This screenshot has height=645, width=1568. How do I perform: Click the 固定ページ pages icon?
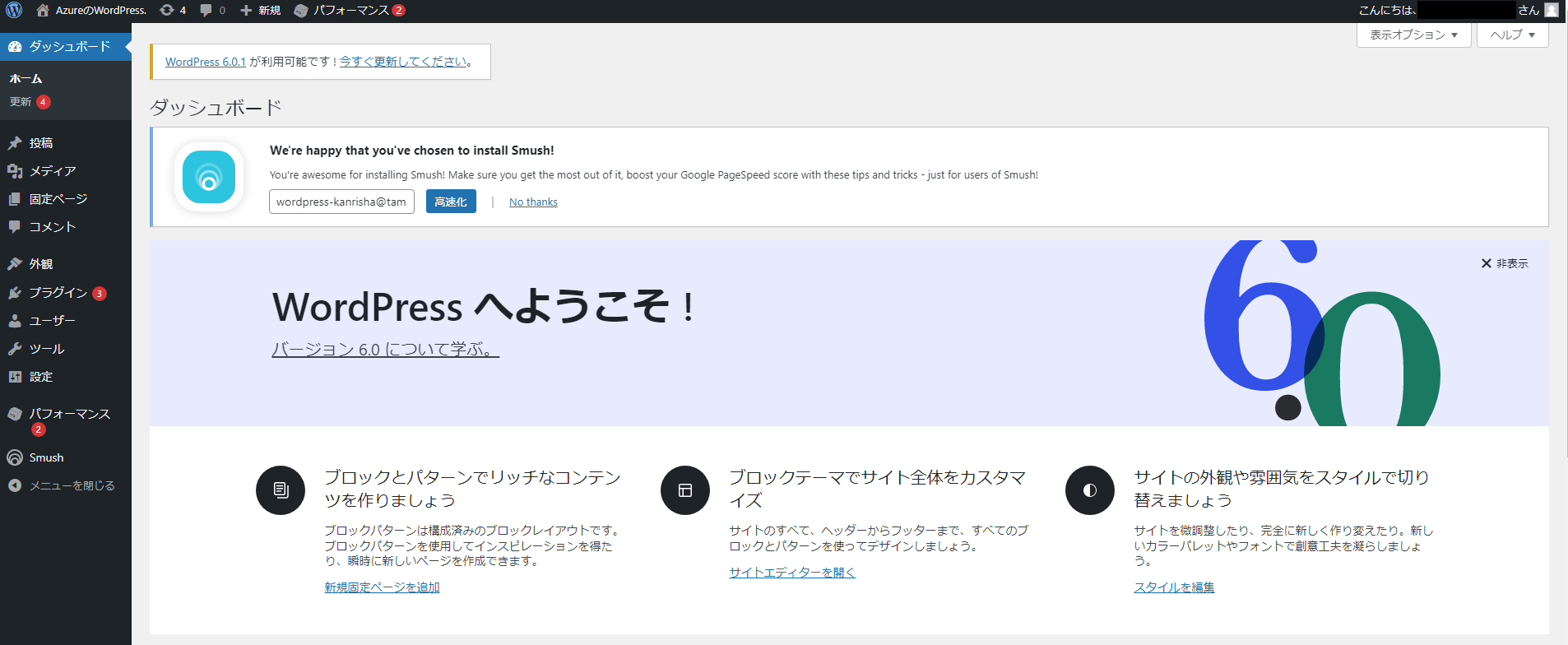(x=15, y=199)
